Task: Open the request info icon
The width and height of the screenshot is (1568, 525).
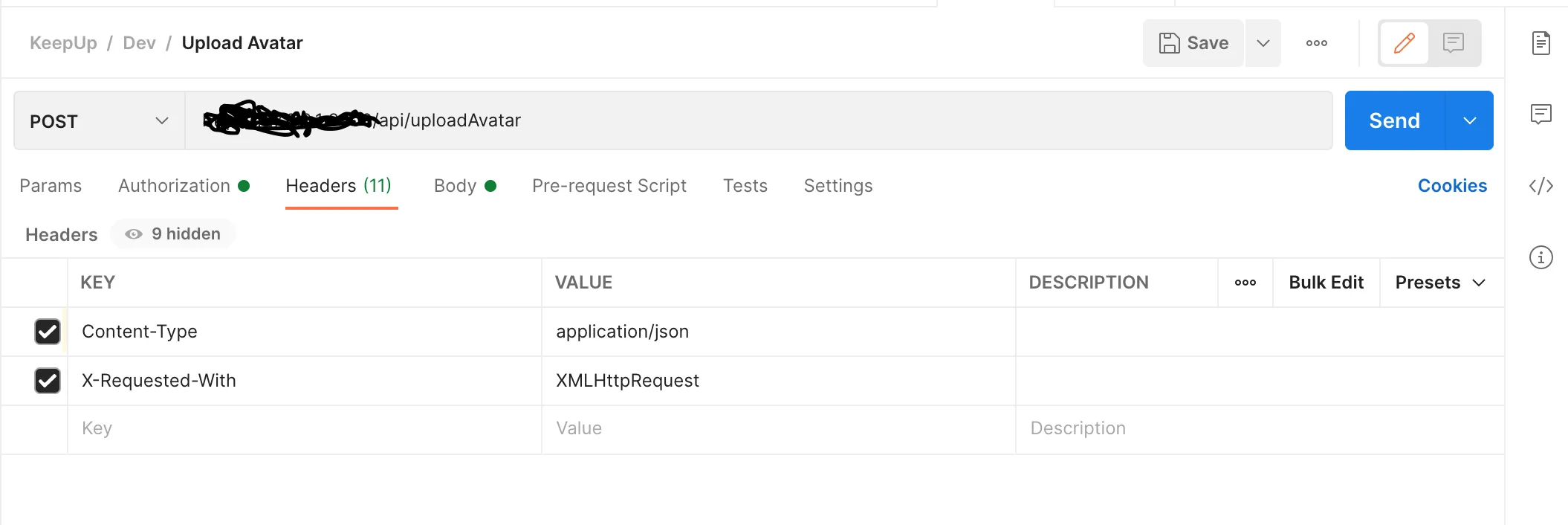Action: (x=1541, y=257)
